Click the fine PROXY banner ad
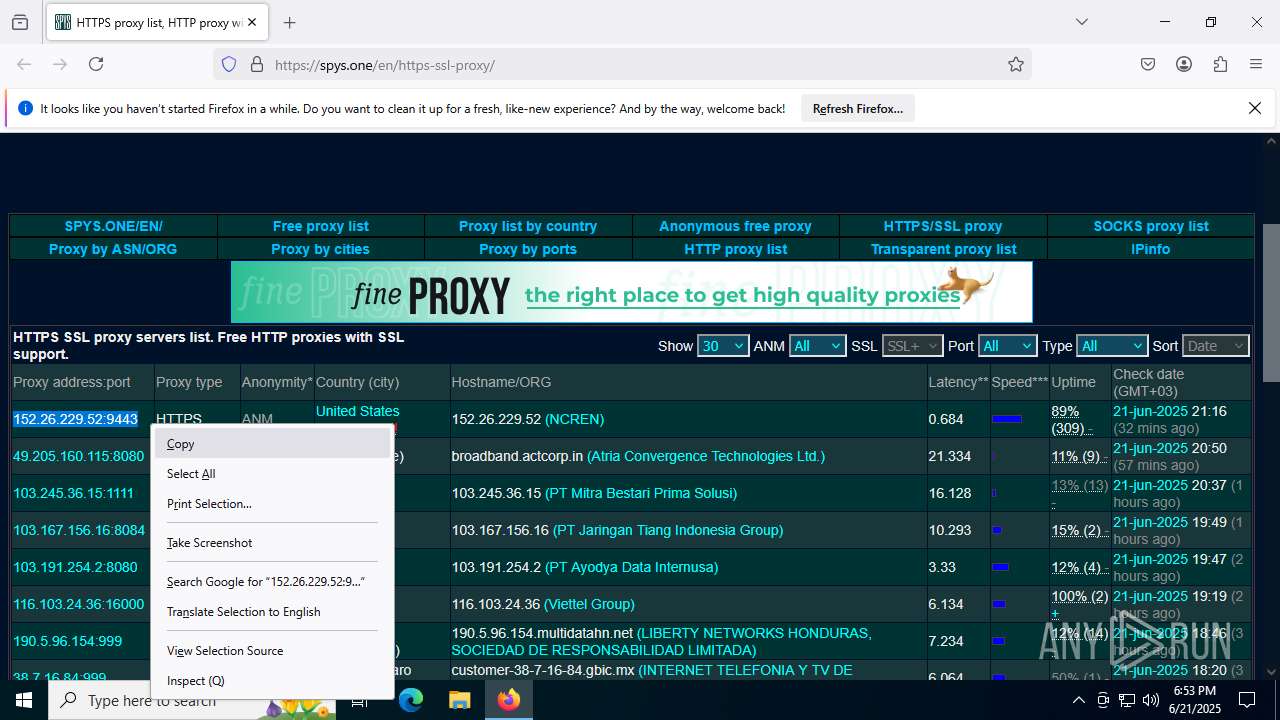Image resolution: width=1280 pixels, height=720 pixels. click(632, 292)
